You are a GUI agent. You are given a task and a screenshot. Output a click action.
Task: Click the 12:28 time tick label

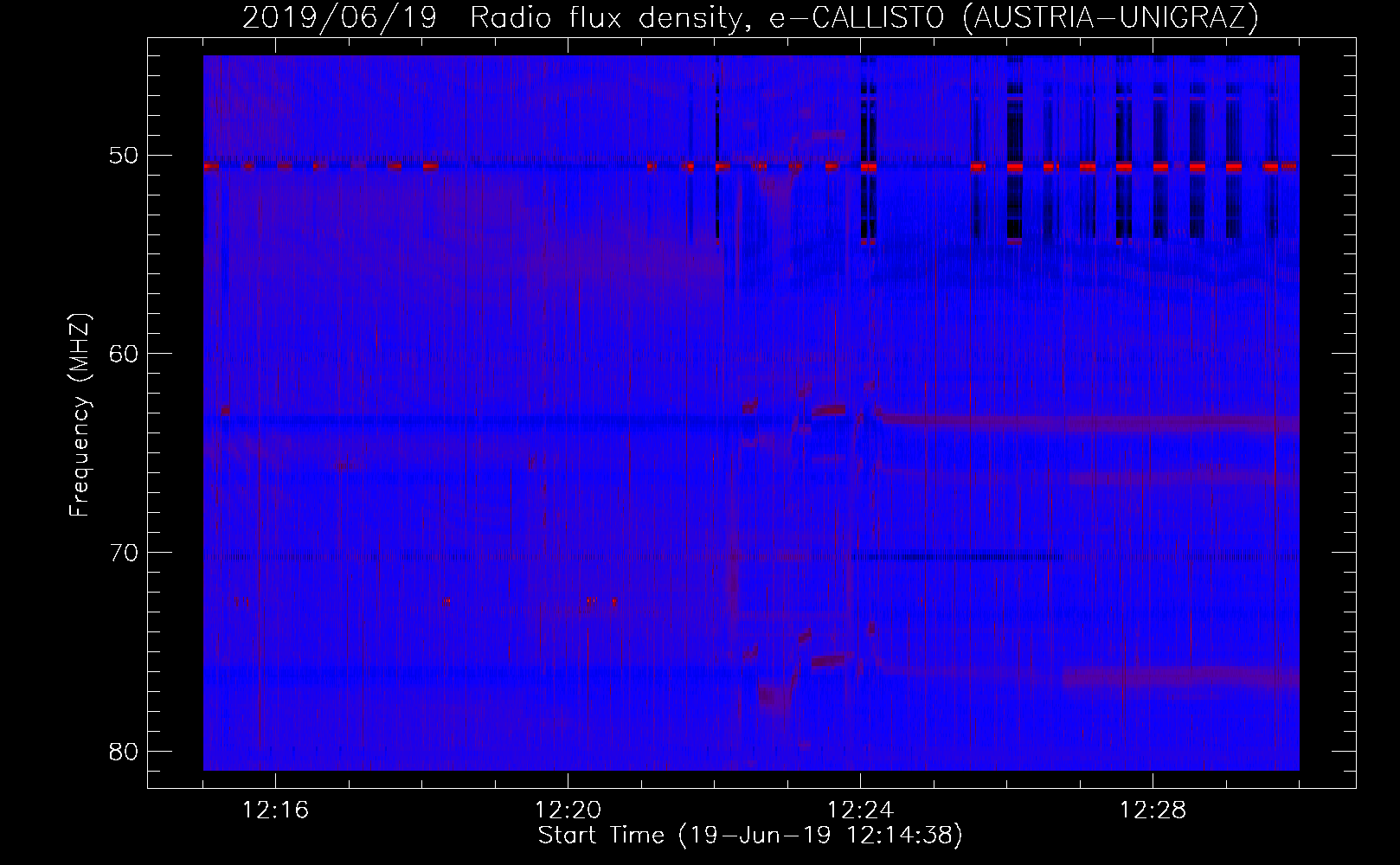point(1153,811)
